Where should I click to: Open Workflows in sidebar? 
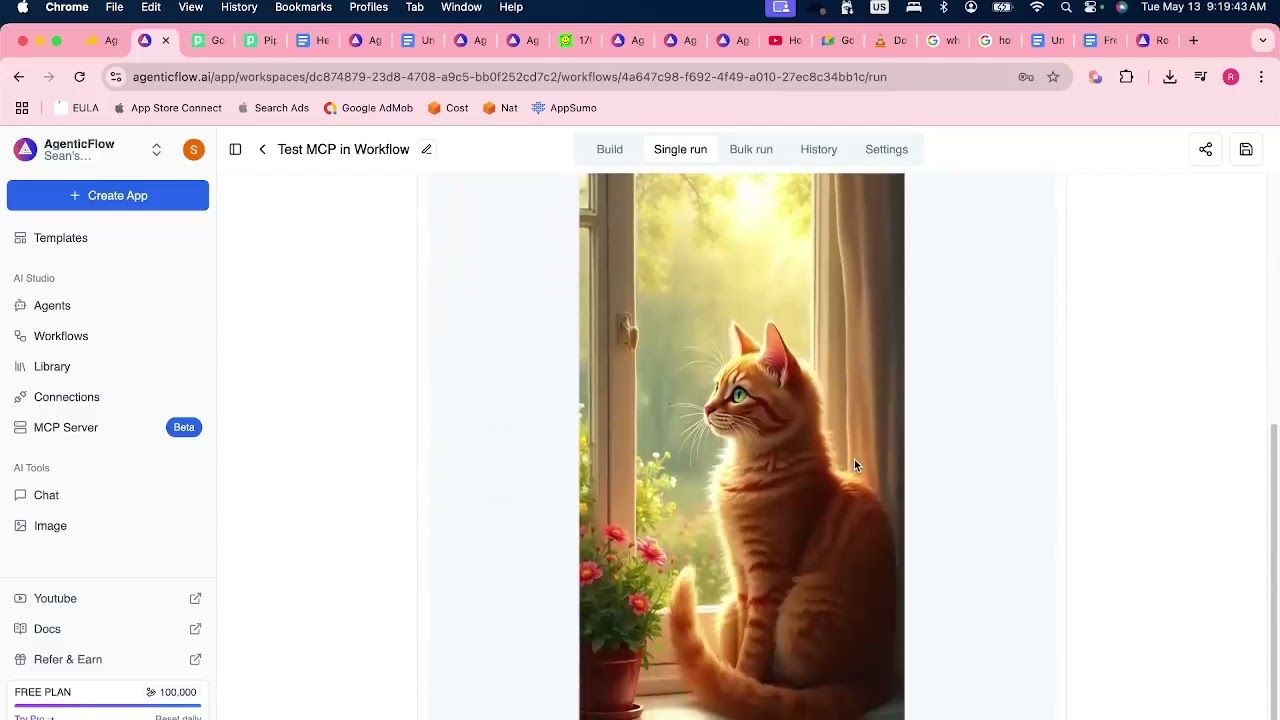(108, 336)
